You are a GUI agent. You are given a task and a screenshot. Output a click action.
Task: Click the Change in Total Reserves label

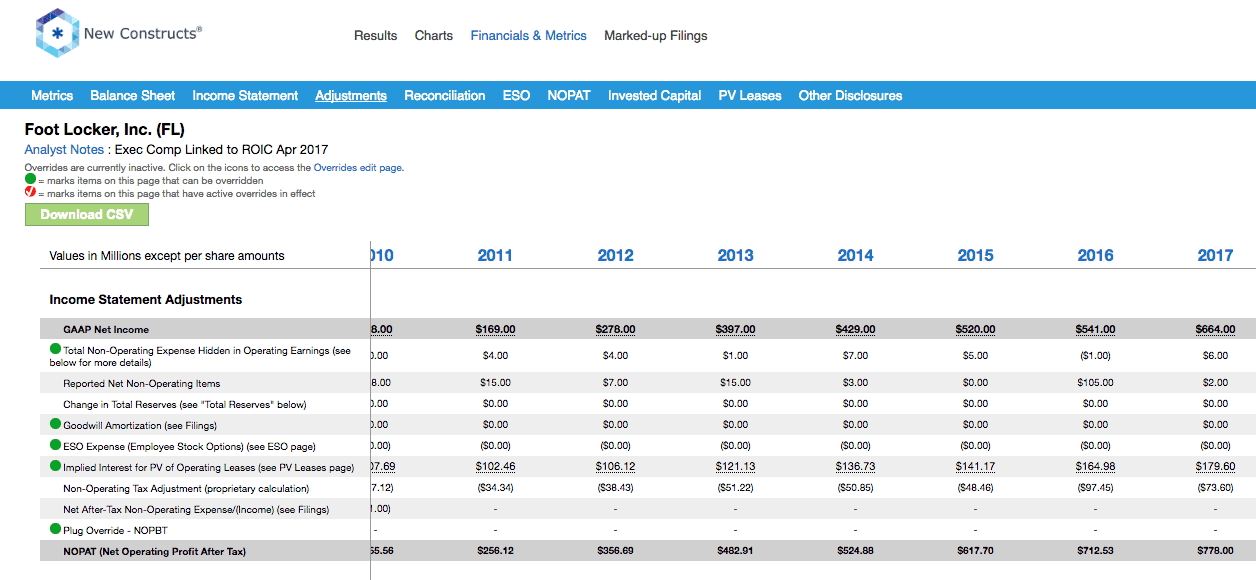click(185, 404)
